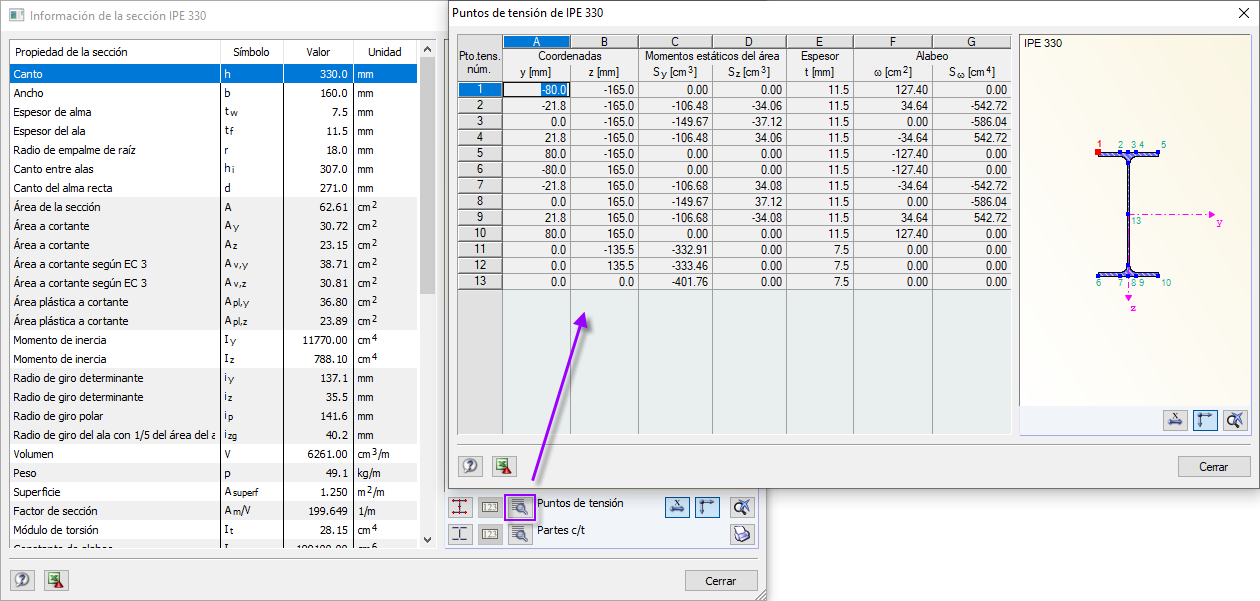Show numbers of Partes c/t
Image resolution: width=1260 pixels, height=601 pixels.
click(490, 534)
